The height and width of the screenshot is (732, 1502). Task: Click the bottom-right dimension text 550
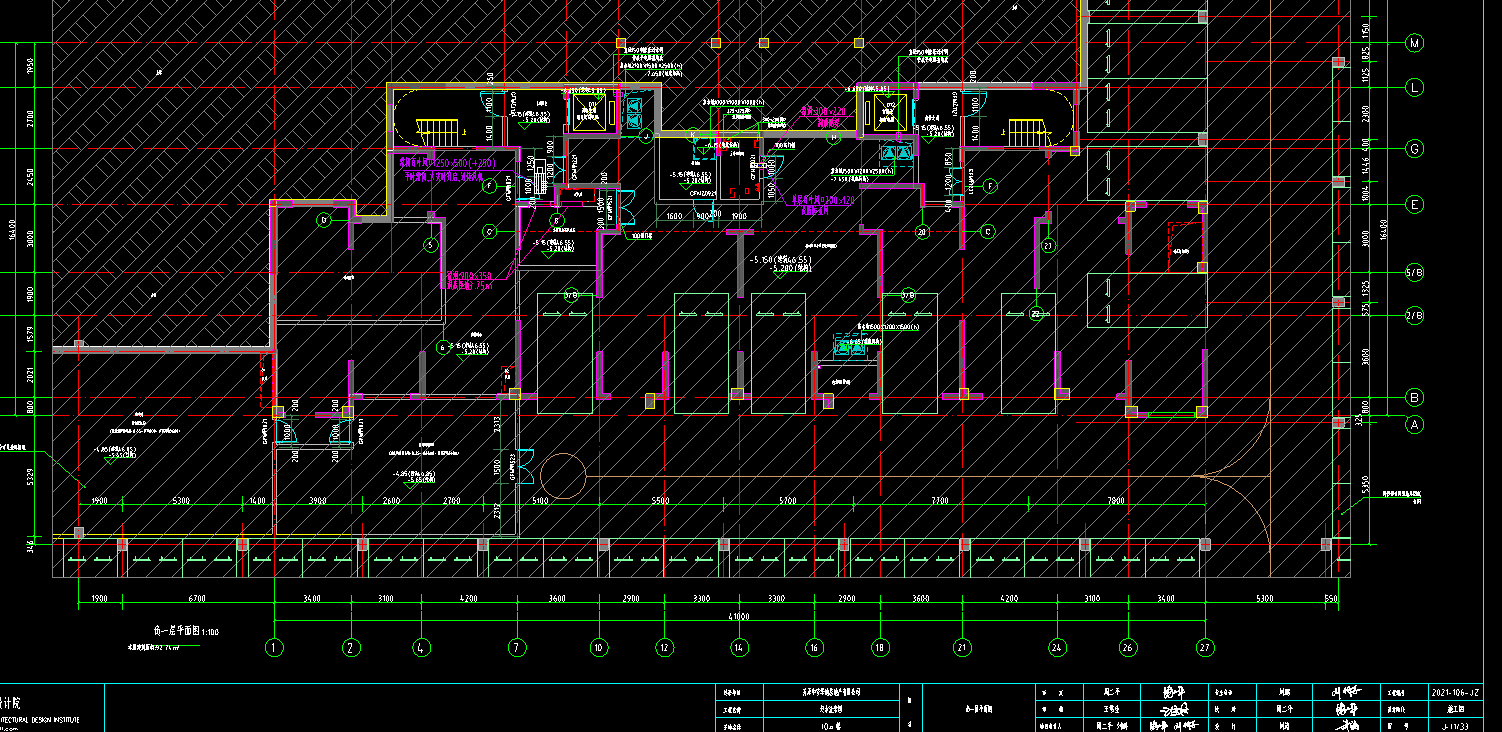point(1330,598)
